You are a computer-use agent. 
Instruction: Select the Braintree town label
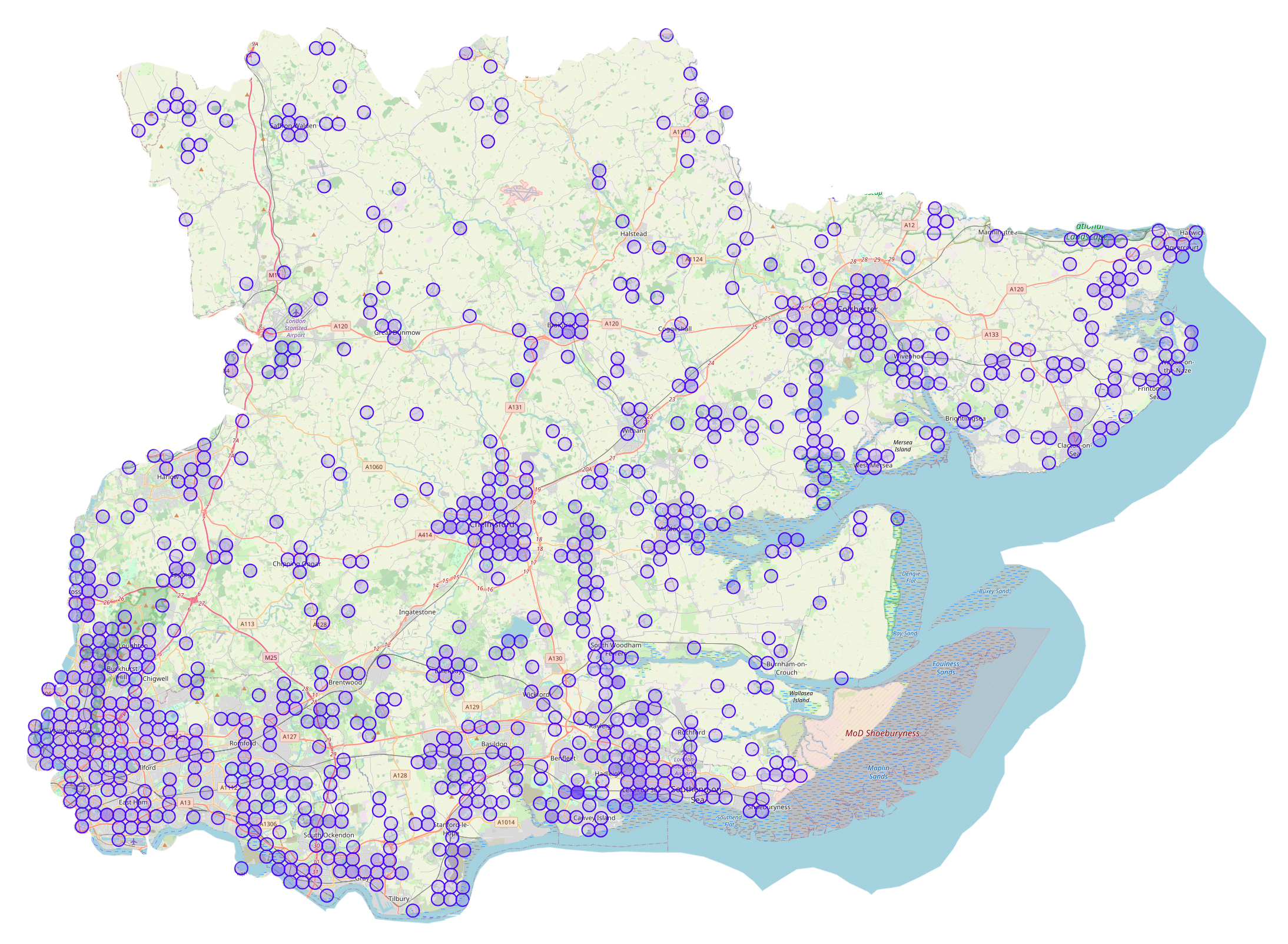coord(561,325)
